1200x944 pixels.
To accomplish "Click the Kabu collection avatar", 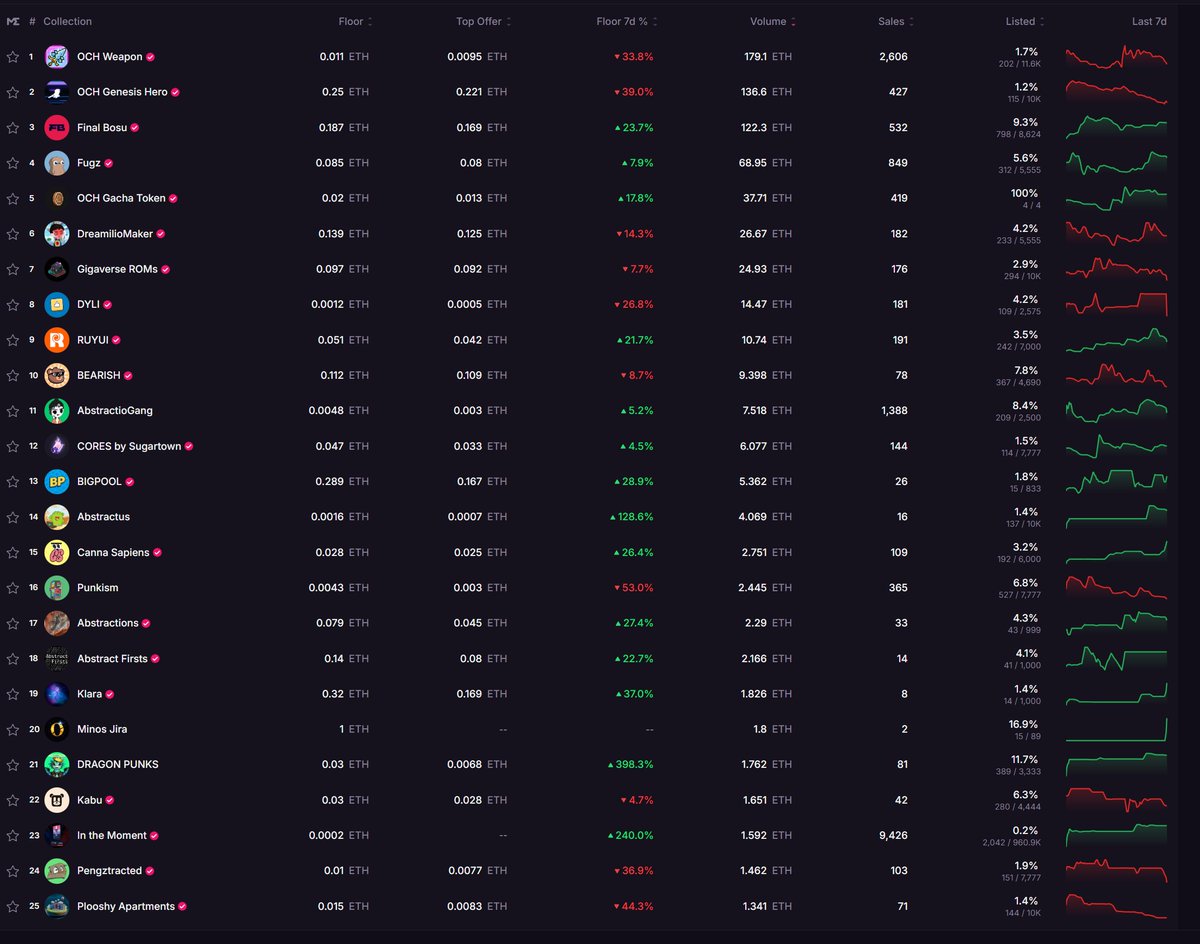I will [57, 800].
